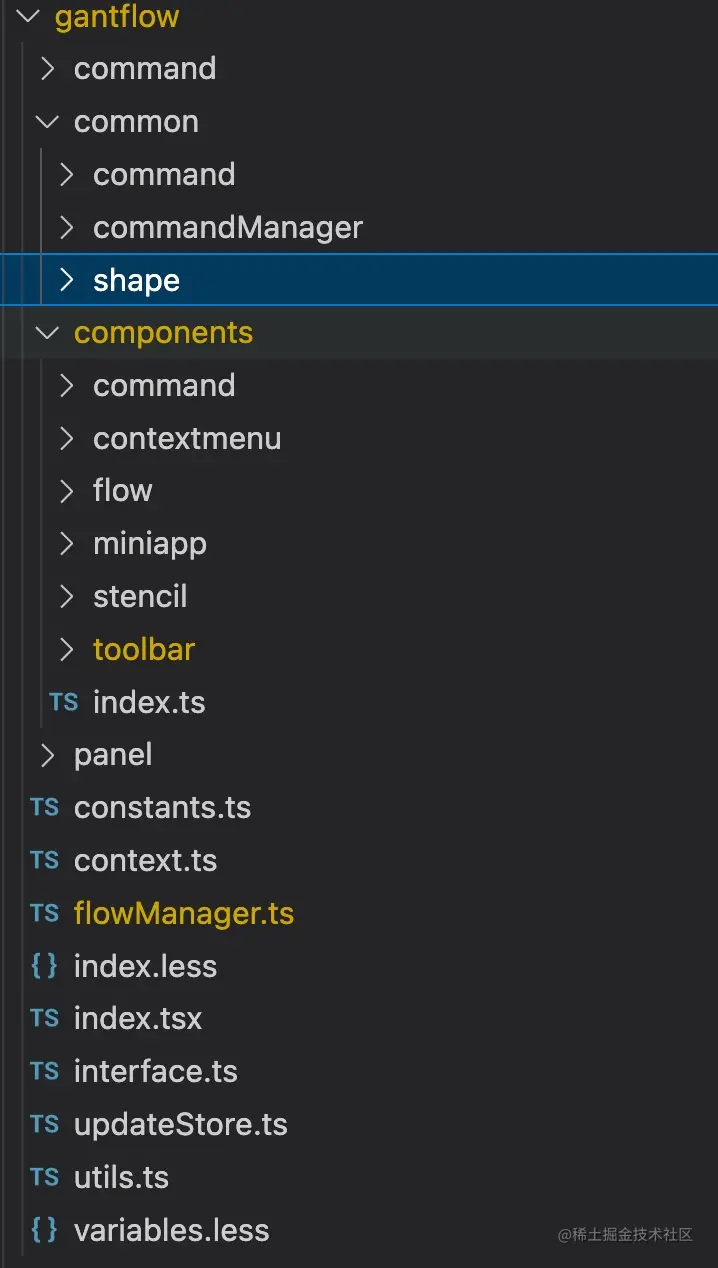Select the stencil folder

(140, 597)
